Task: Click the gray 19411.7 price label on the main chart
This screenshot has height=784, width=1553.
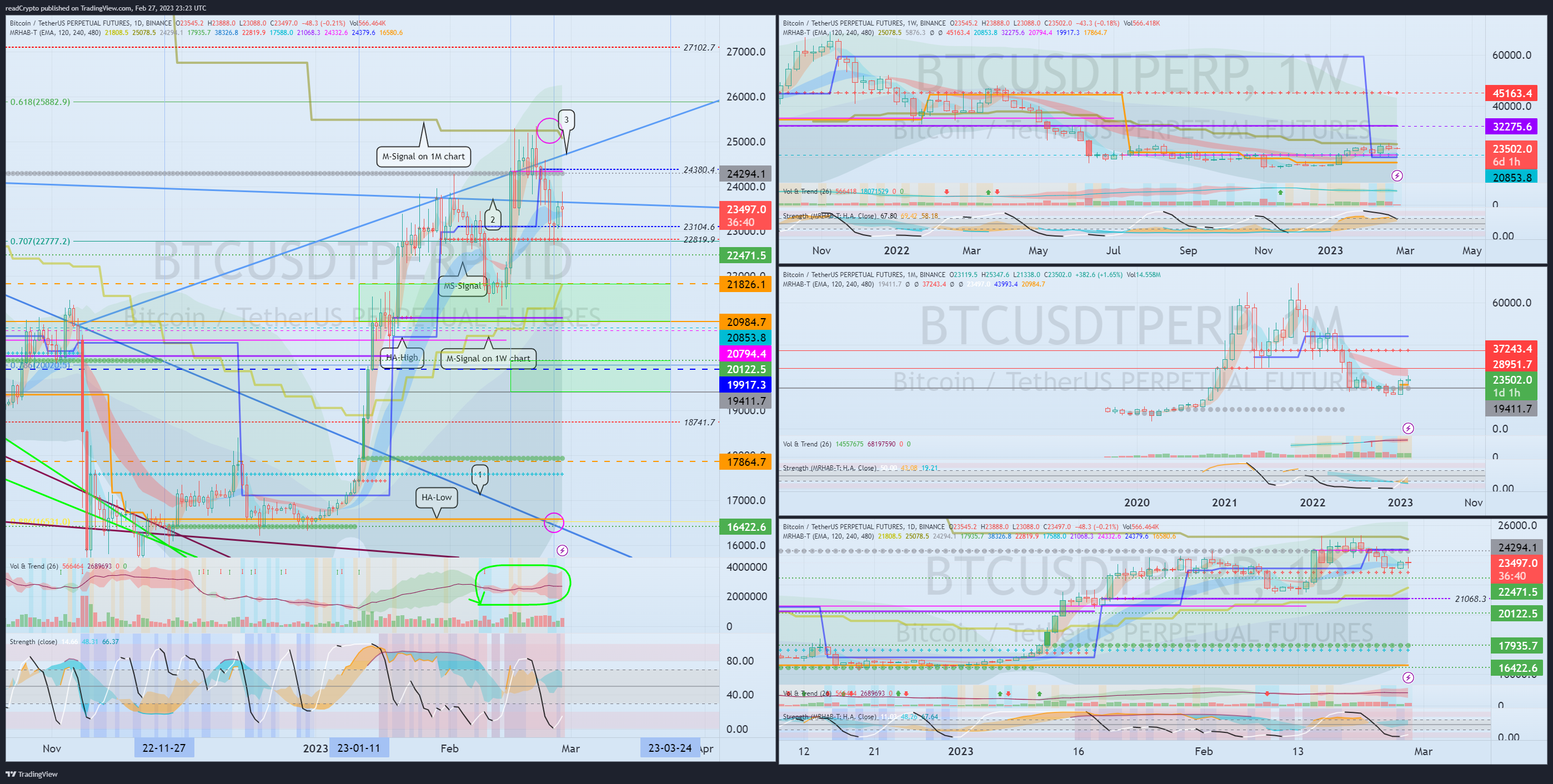Action: click(746, 401)
